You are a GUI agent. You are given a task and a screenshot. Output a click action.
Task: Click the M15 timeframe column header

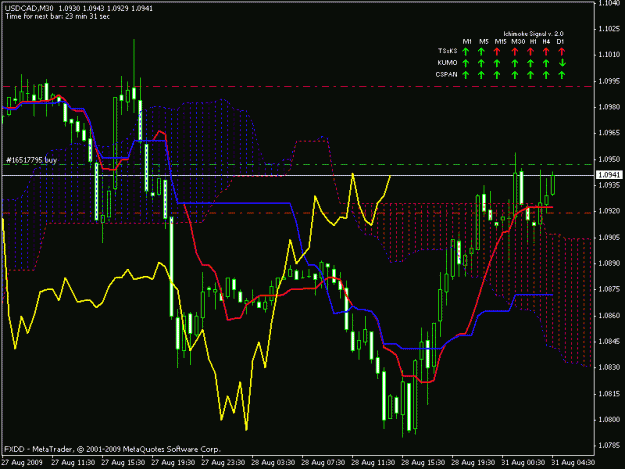pyautogui.click(x=500, y=41)
